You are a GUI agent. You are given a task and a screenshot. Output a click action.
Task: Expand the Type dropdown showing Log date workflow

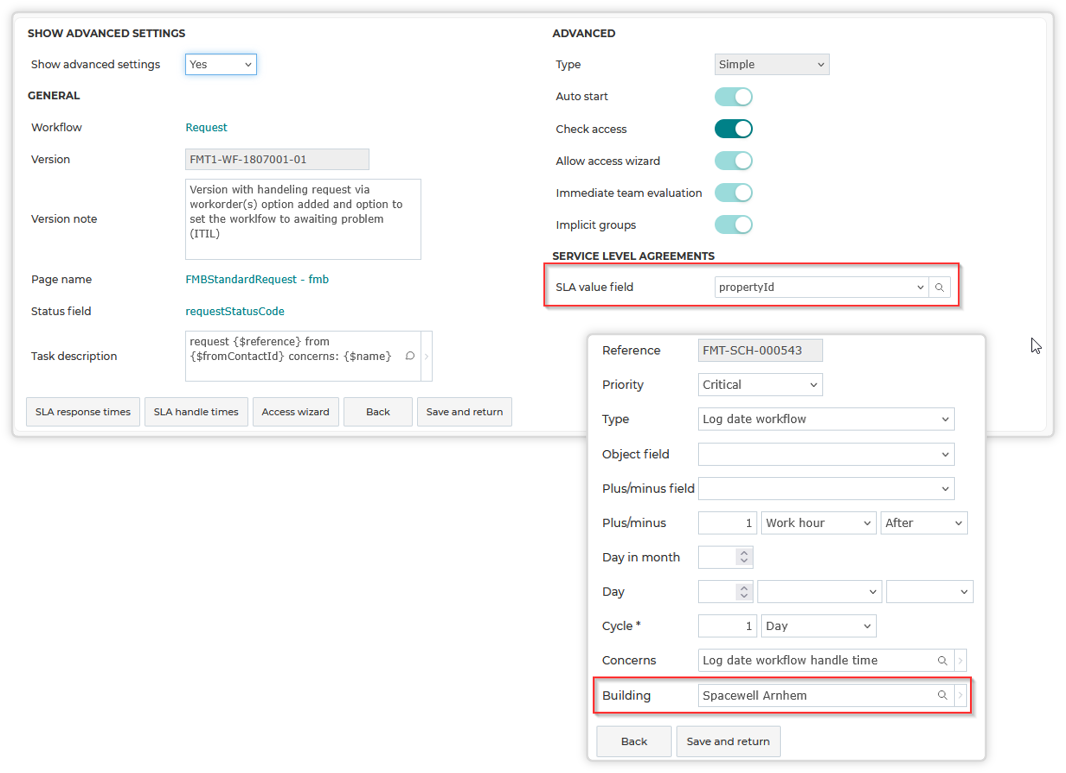pyautogui.click(x=826, y=419)
